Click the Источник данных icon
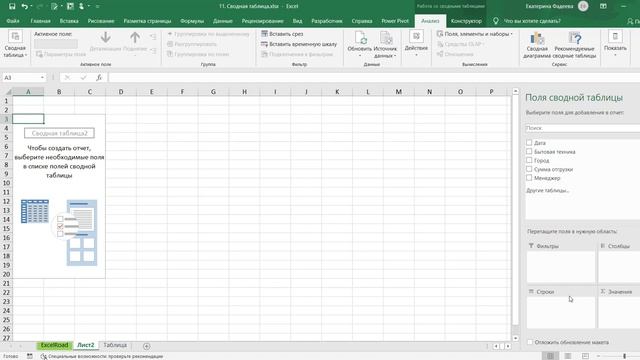This screenshot has width=640, height=360. click(x=386, y=38)
